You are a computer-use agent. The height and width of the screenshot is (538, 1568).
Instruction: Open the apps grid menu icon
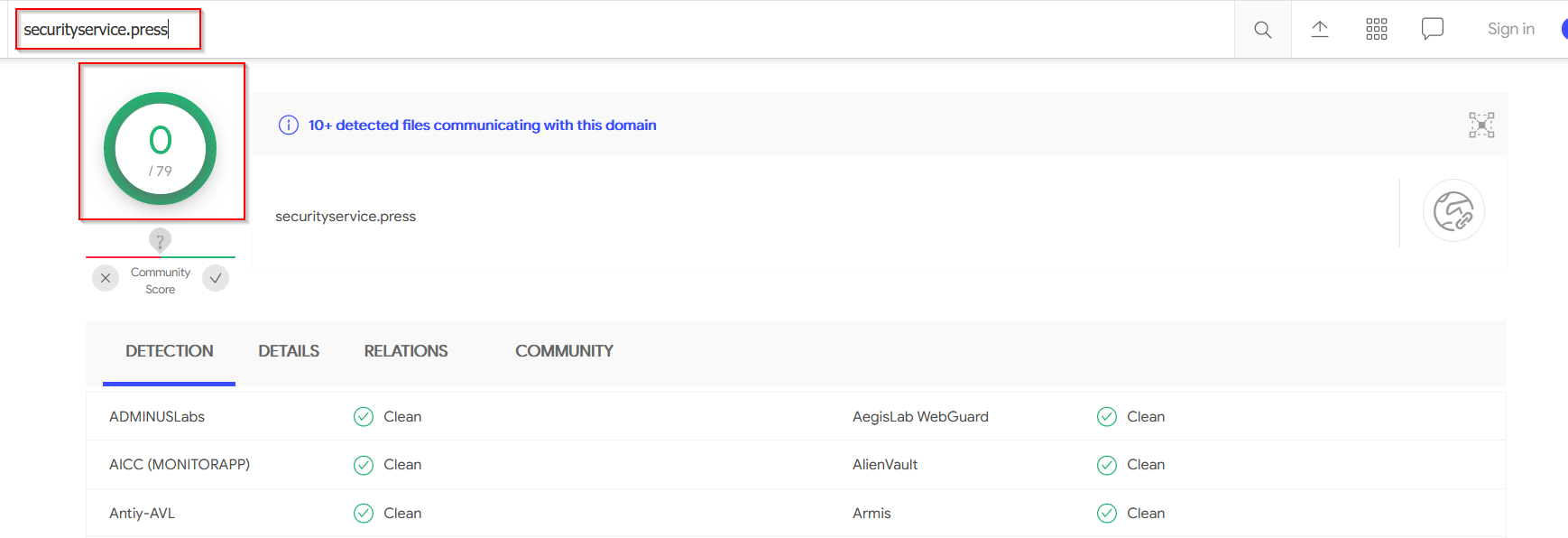coord(1376,29)
